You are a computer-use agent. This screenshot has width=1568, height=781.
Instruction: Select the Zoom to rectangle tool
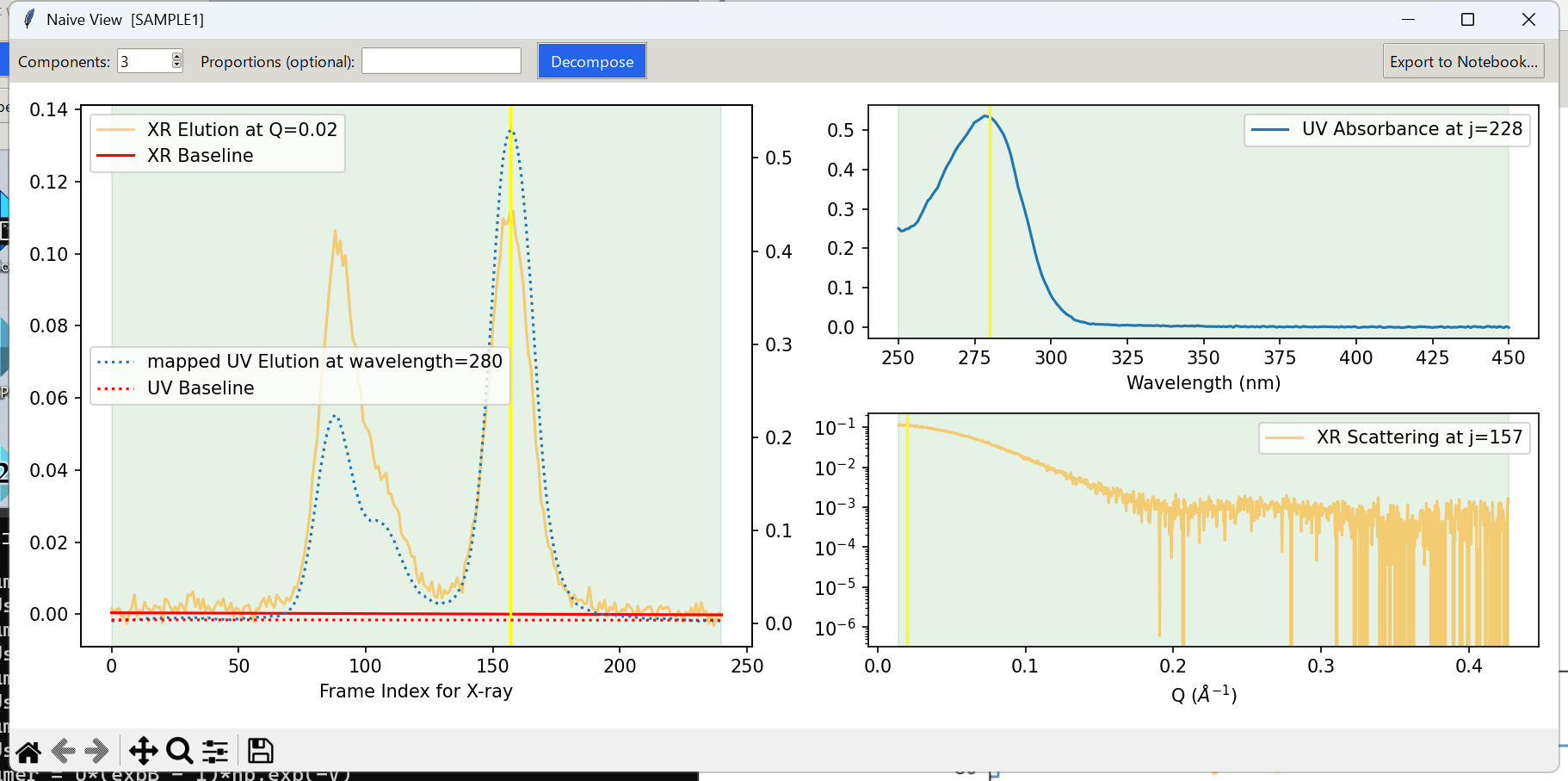pos(179,751)
